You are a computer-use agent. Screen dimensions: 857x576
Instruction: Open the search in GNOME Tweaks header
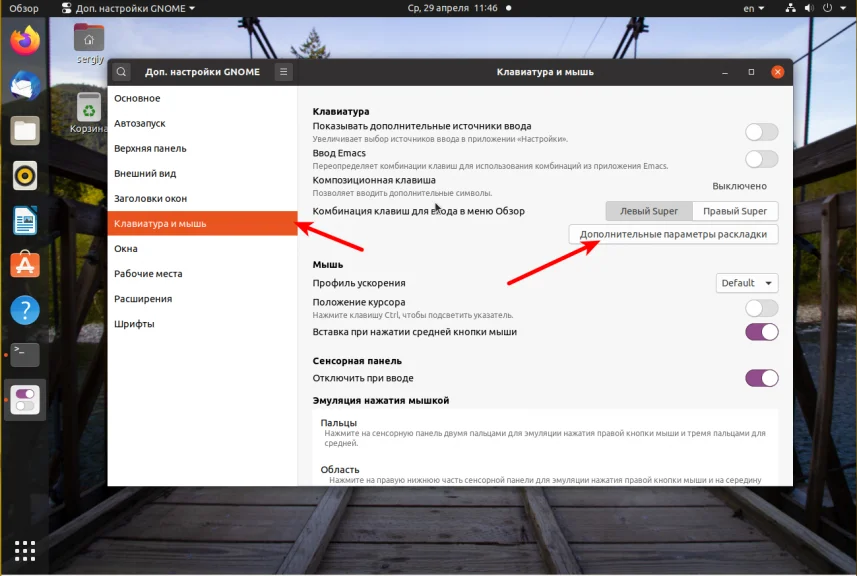coord(121,72)
